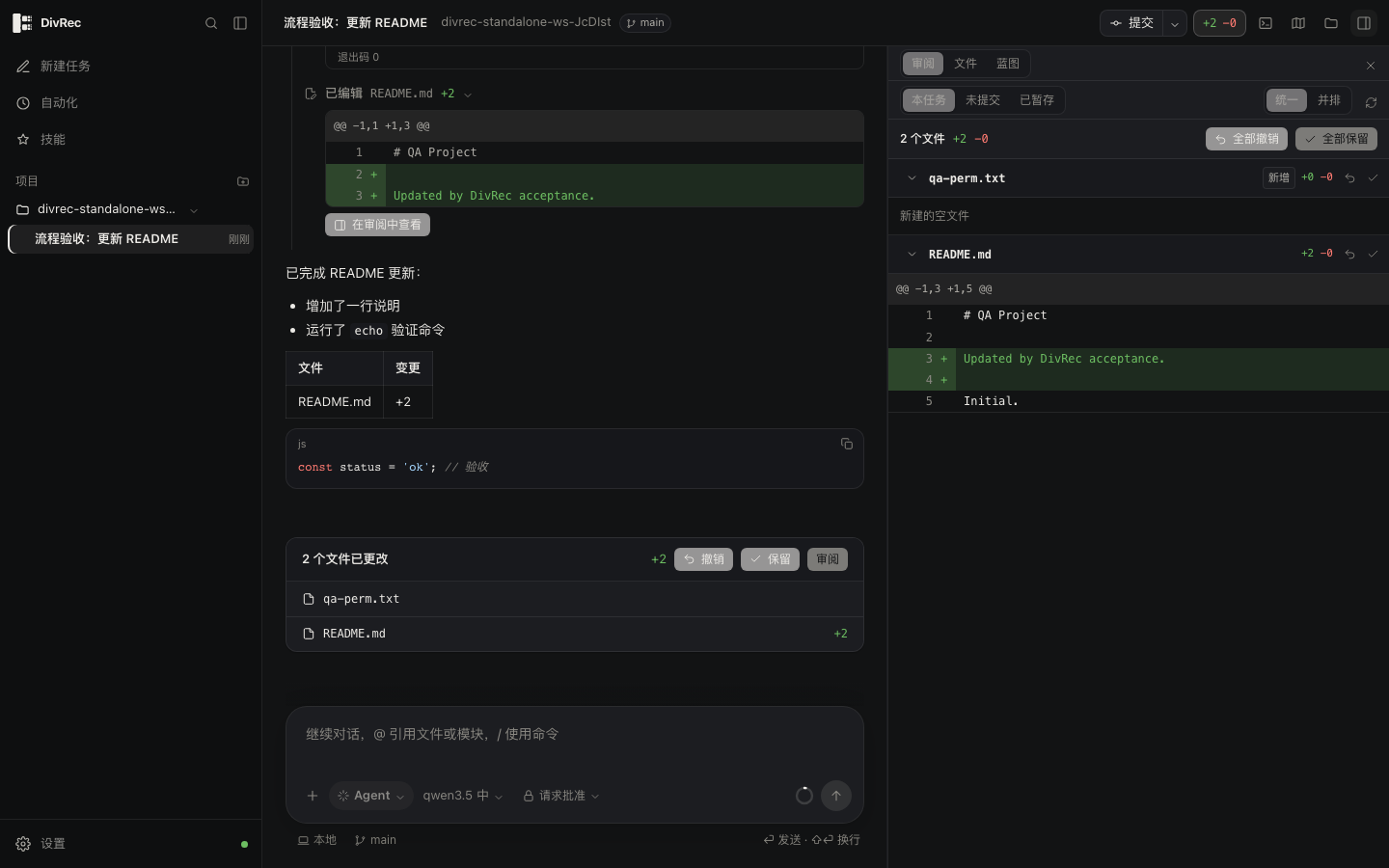Open commit options dropdown arrow
The image size is (1389, 868).
pyautogui.click(x=1175, y=23)
